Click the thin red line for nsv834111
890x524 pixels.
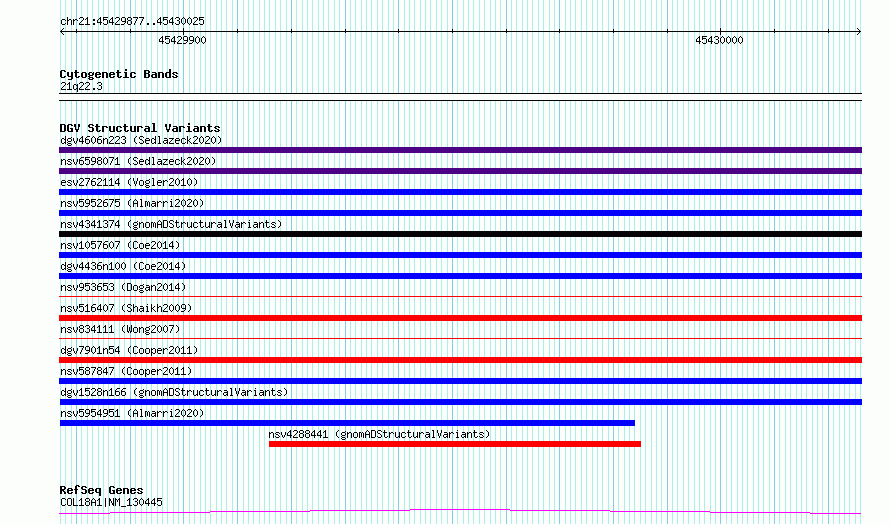coord(460,338)
